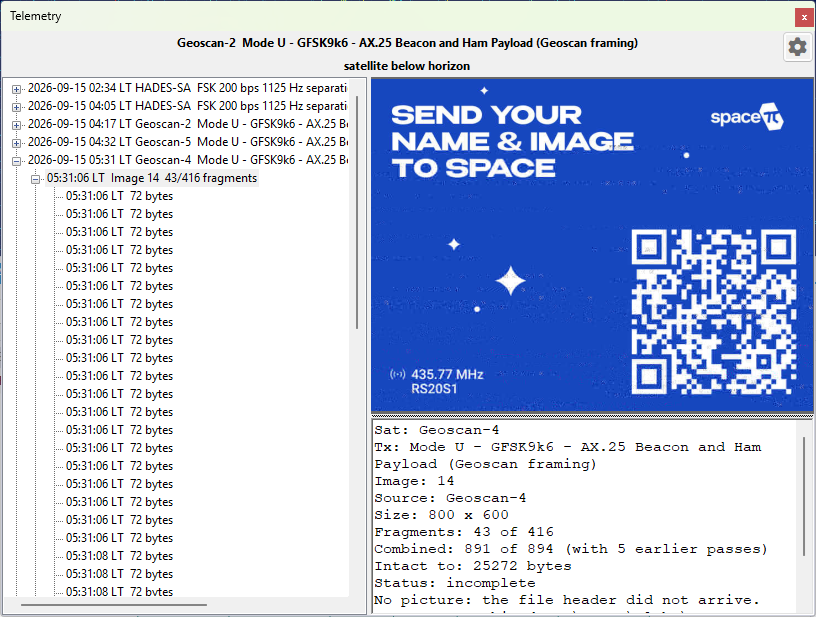Click the QR code in the image
The width and height of the screenshot is (816, 617).
pos(713,312)
